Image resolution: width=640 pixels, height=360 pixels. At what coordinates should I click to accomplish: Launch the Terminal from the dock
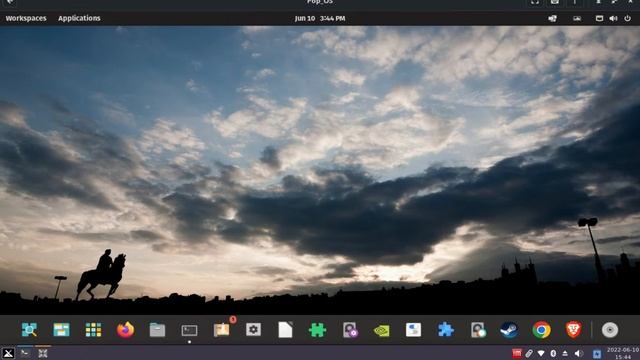189,330
